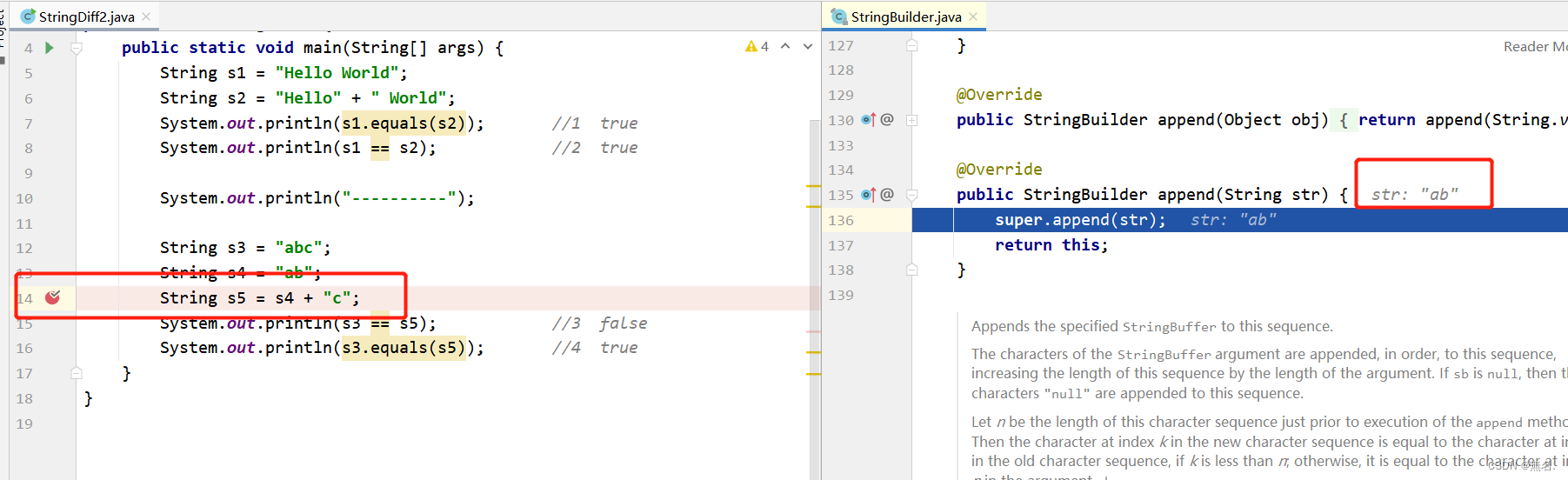This screenshot has height=480, width=1568.
Task: Click the @ annotation icon on line 130
Action: tap(887, 120)
